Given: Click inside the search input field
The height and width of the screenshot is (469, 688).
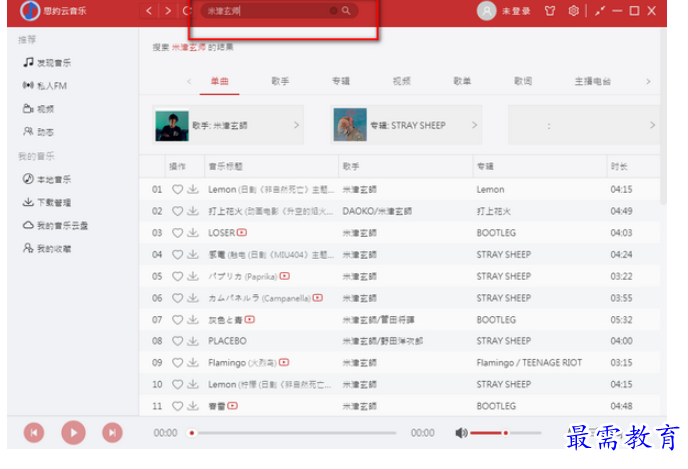Looking at the screenshot, I should pos(268,11).
